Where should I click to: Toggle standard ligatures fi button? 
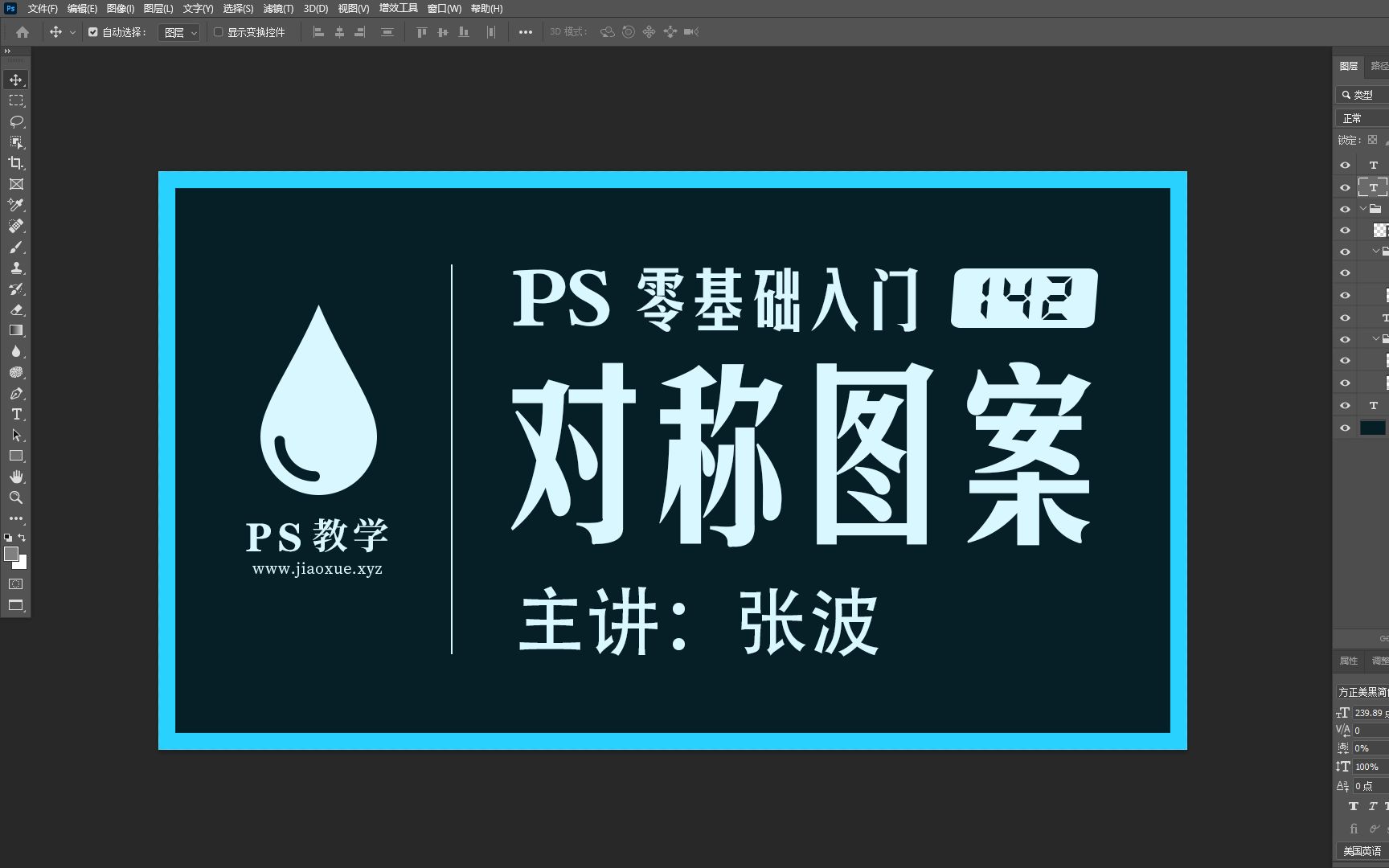(x=1354, y=829)
